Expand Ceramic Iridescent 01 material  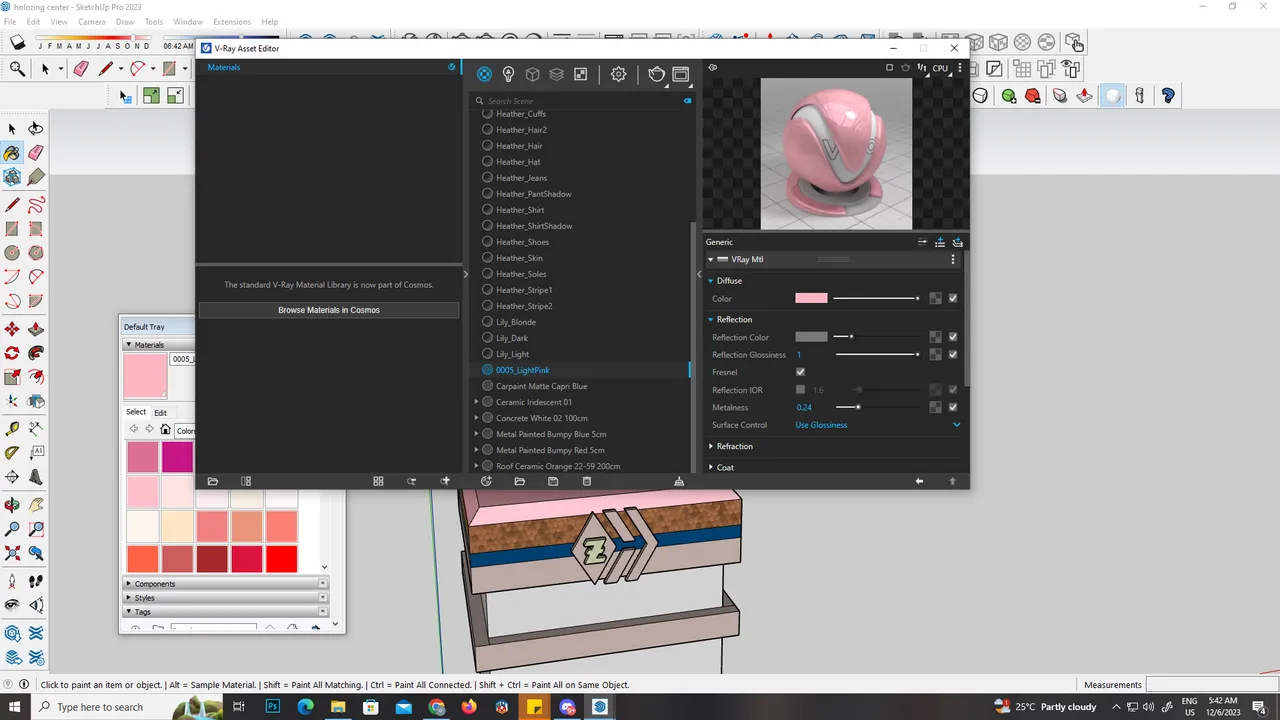477,402
